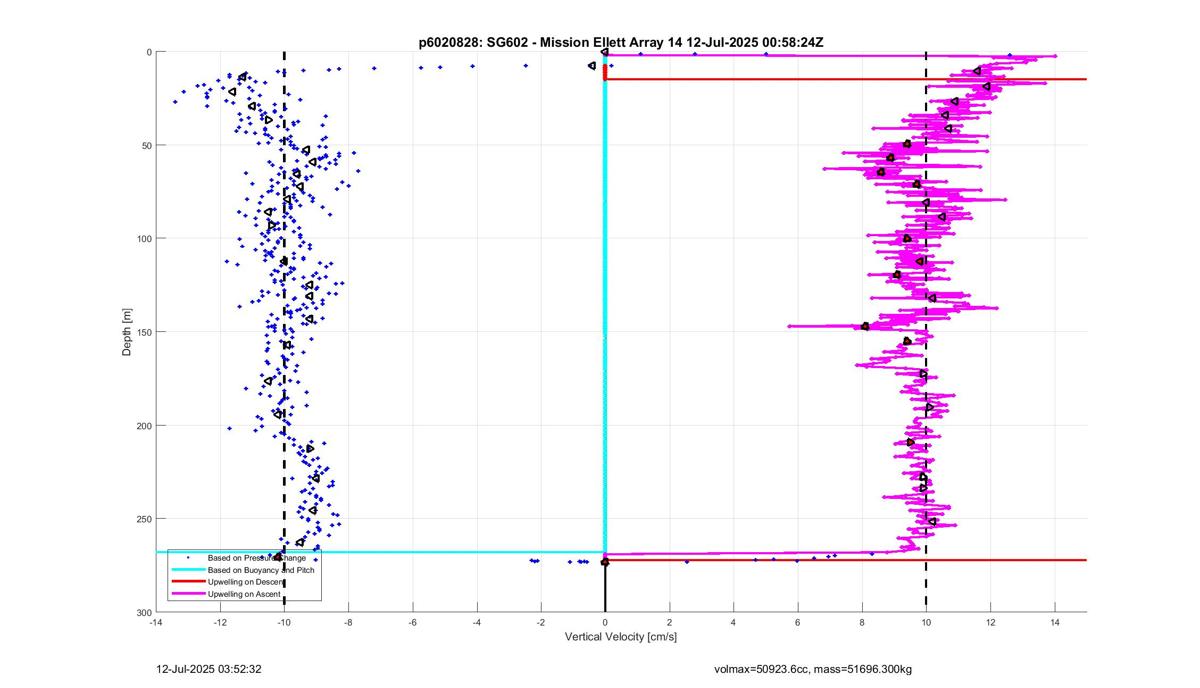Click the depth axis tick label 0 at top
The image size is (1200, 688).
148,52
